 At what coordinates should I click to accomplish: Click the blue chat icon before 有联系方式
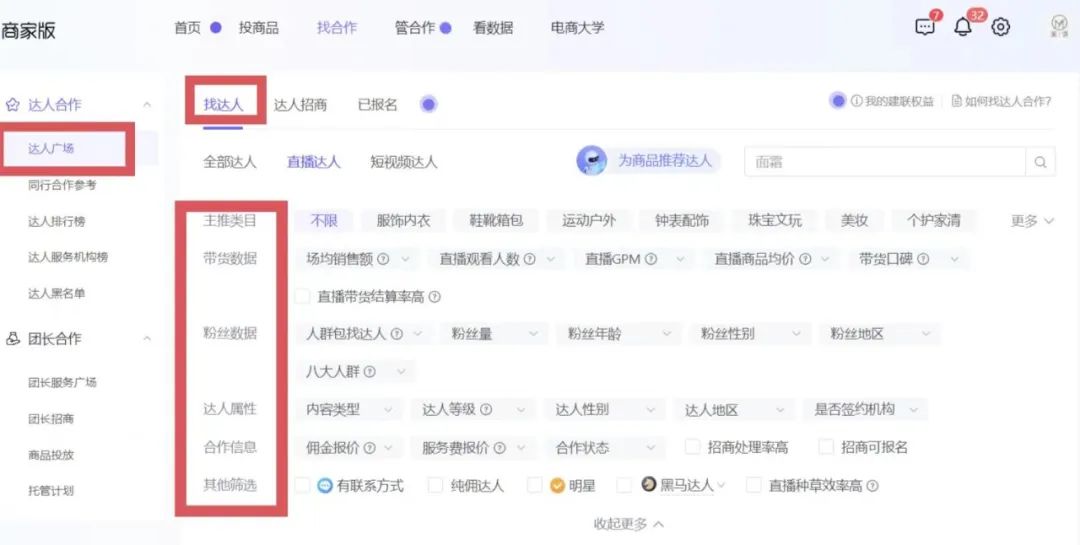tap(324, 485)
